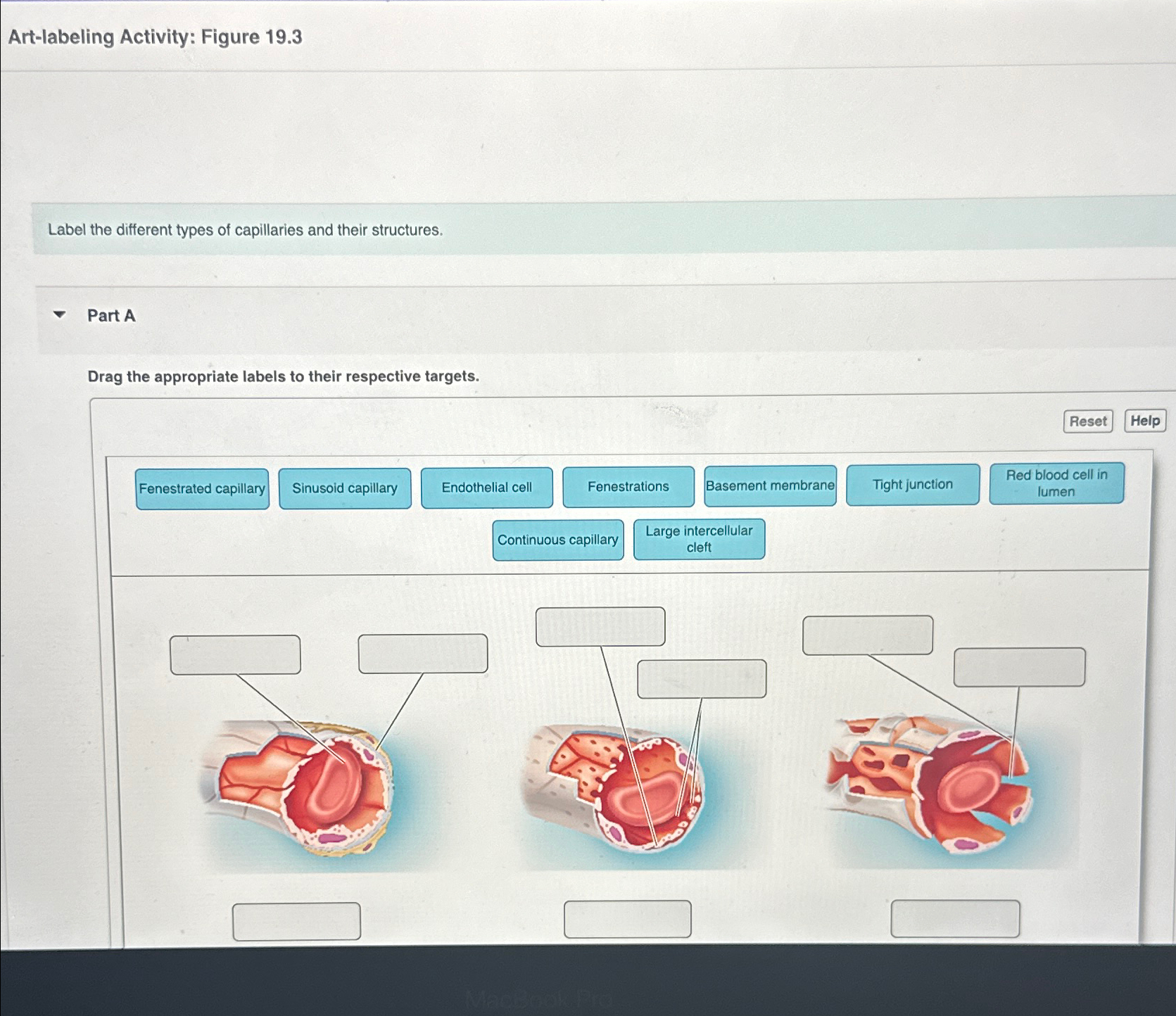Click 'Drag the appropriate labels' instruction text
The width and height of the screenshot is (1176, 1016).
[283, 376]
